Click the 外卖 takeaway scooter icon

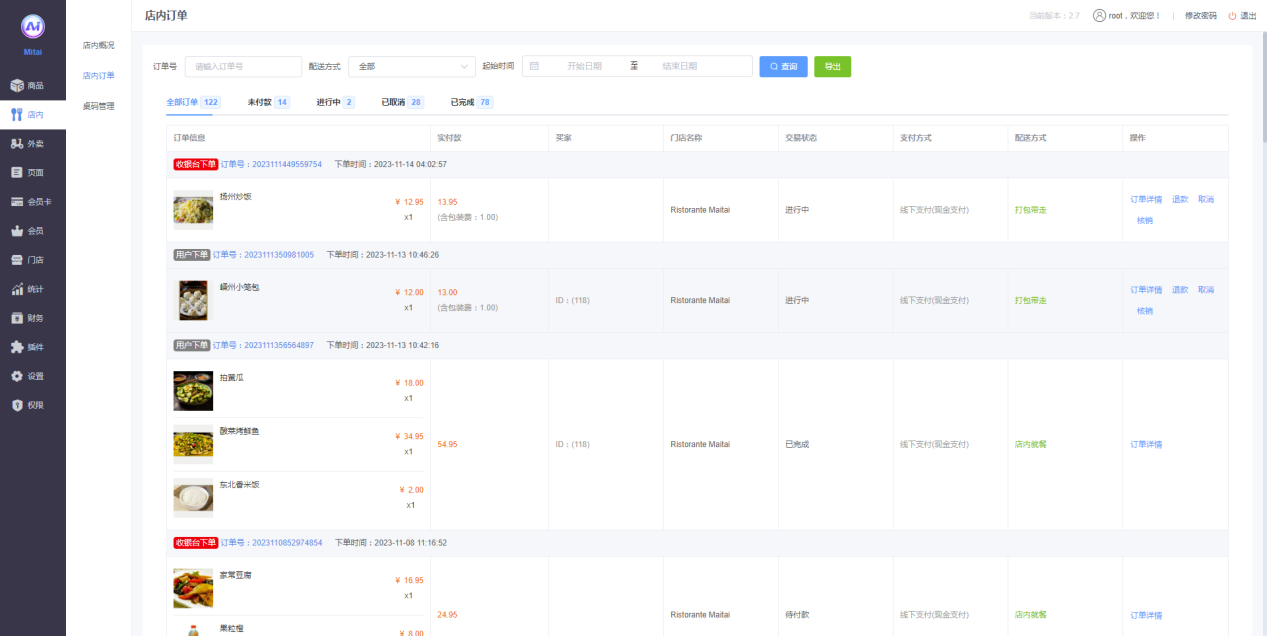[17, 144]
